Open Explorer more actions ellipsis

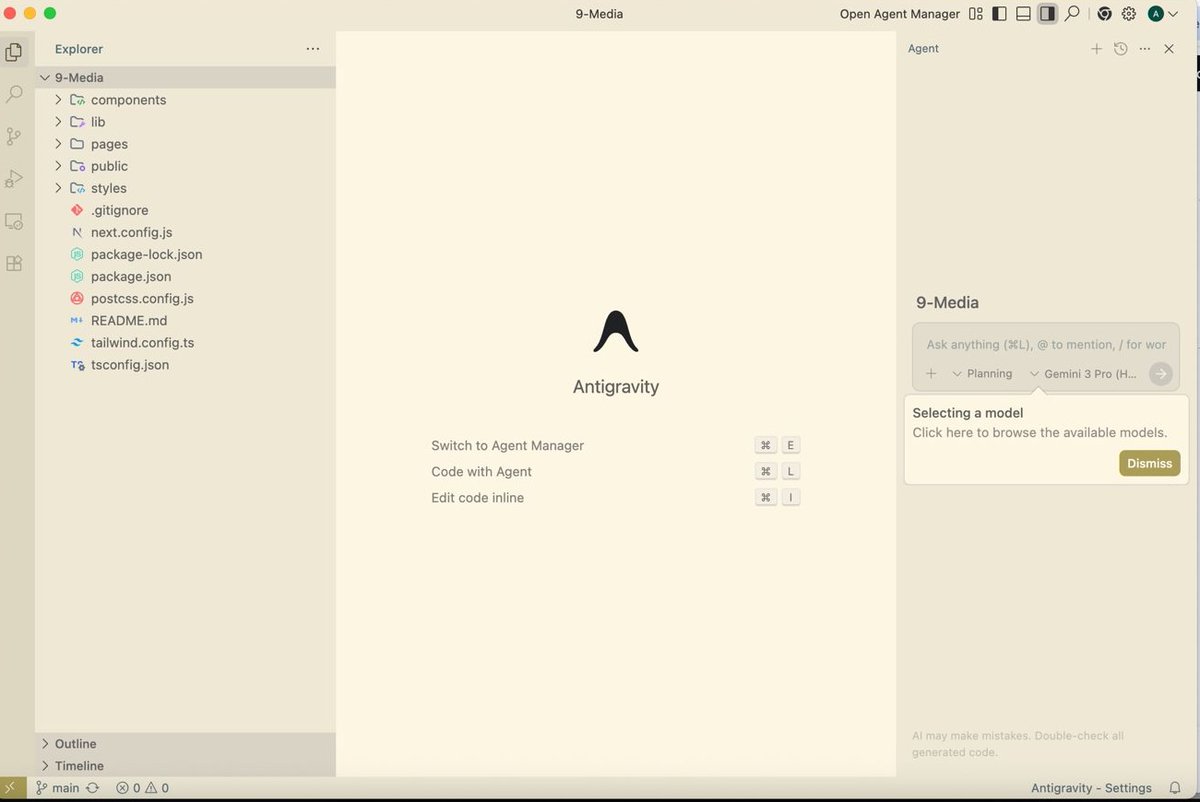click(313, 48)
